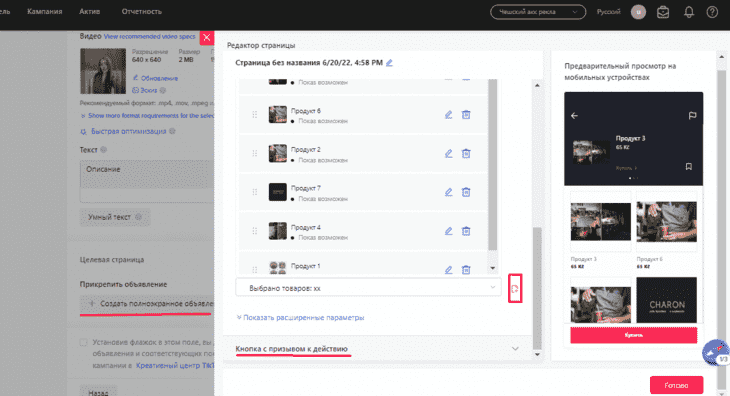The height and width of the screenshot is (396, 730).
Task: Open View recommended video specs link
Action: [149, 36]
